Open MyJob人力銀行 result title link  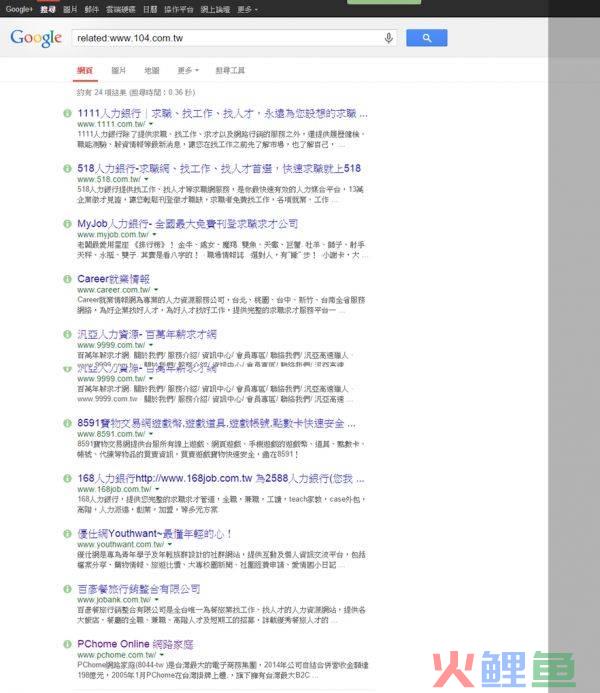pyautogui.click(x=188, y=224)
